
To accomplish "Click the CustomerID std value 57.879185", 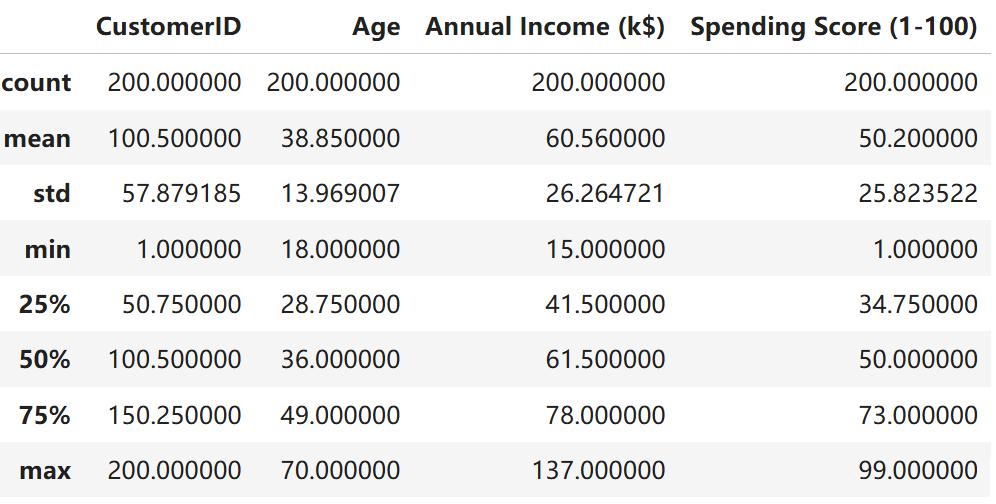I will (182, 194).
